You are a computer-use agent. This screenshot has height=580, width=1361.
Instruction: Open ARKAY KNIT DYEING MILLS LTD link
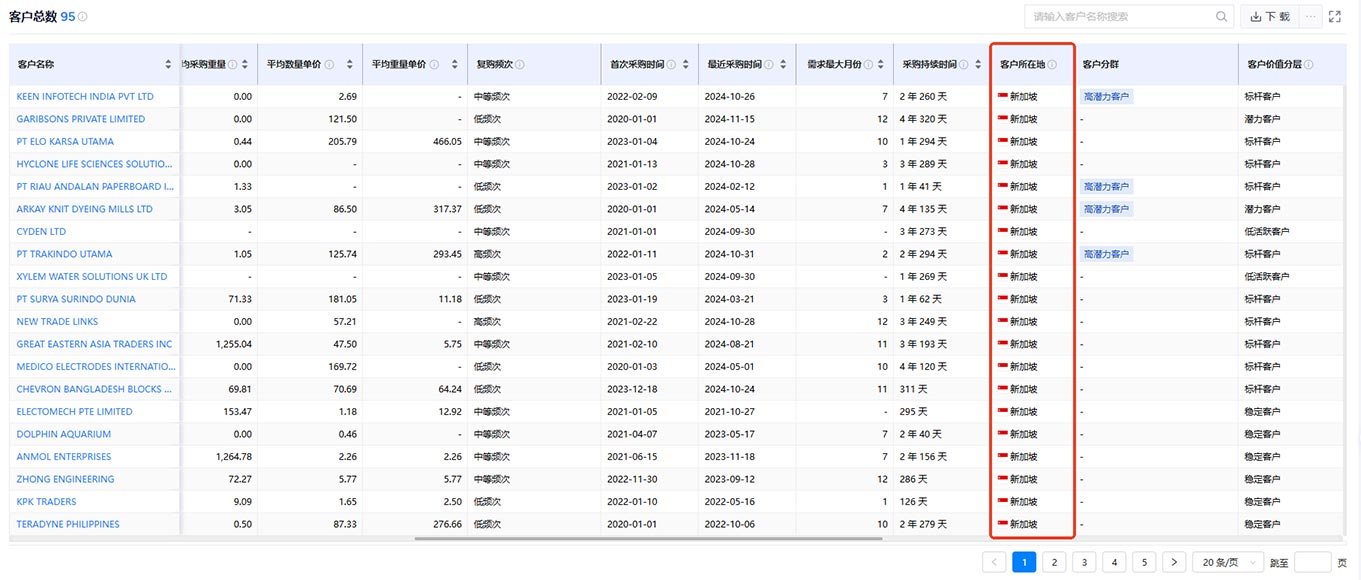coord(85,209)
